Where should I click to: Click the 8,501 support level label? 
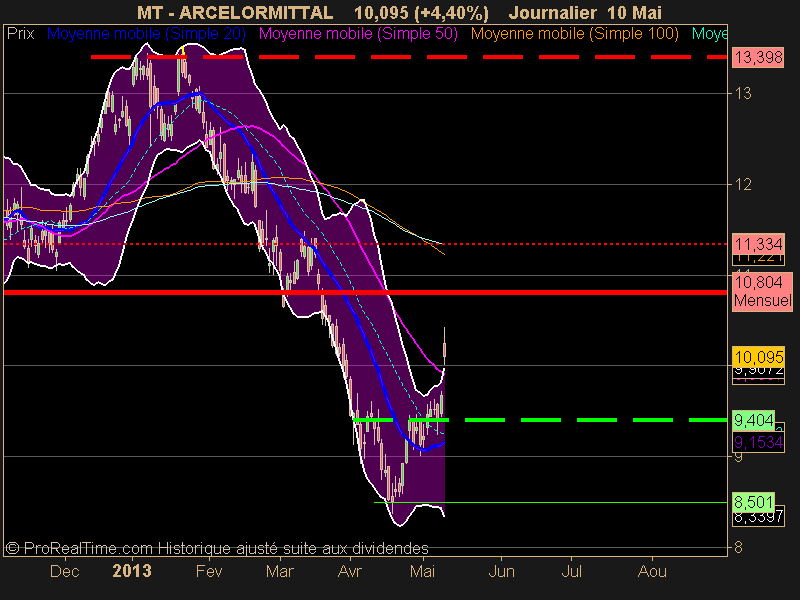[754, 502]
